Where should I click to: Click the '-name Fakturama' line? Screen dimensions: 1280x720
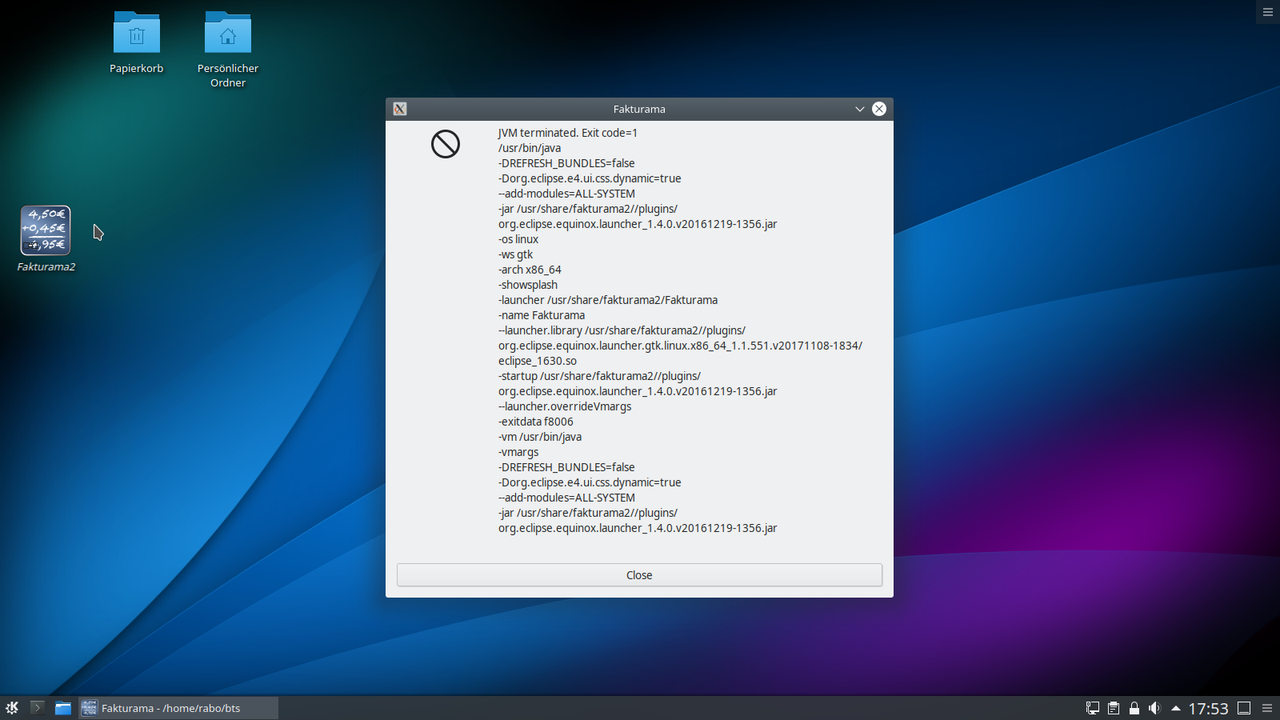click(x=541, y=315)
